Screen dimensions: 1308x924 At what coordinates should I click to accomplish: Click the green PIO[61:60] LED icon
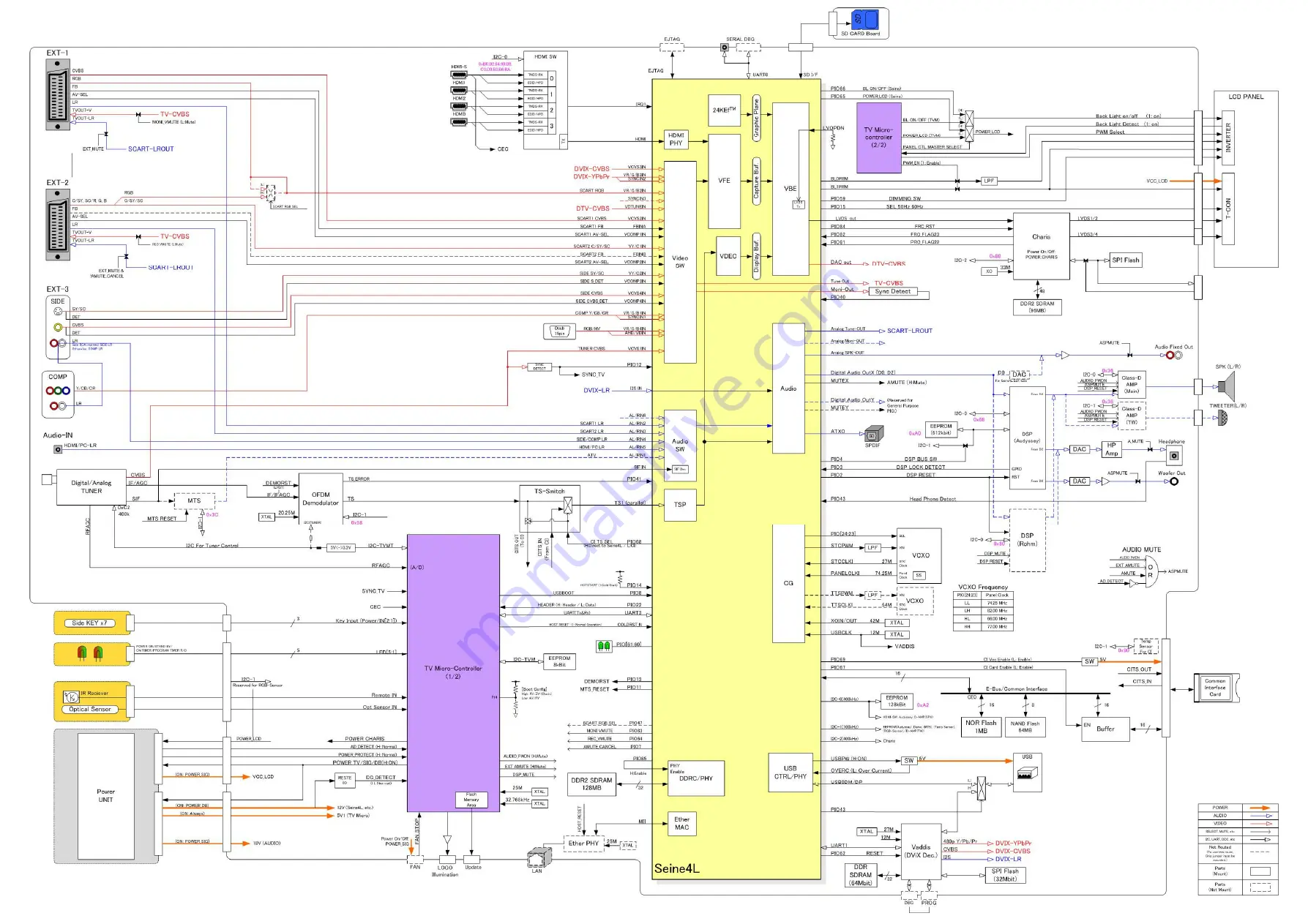click(604, 646)
